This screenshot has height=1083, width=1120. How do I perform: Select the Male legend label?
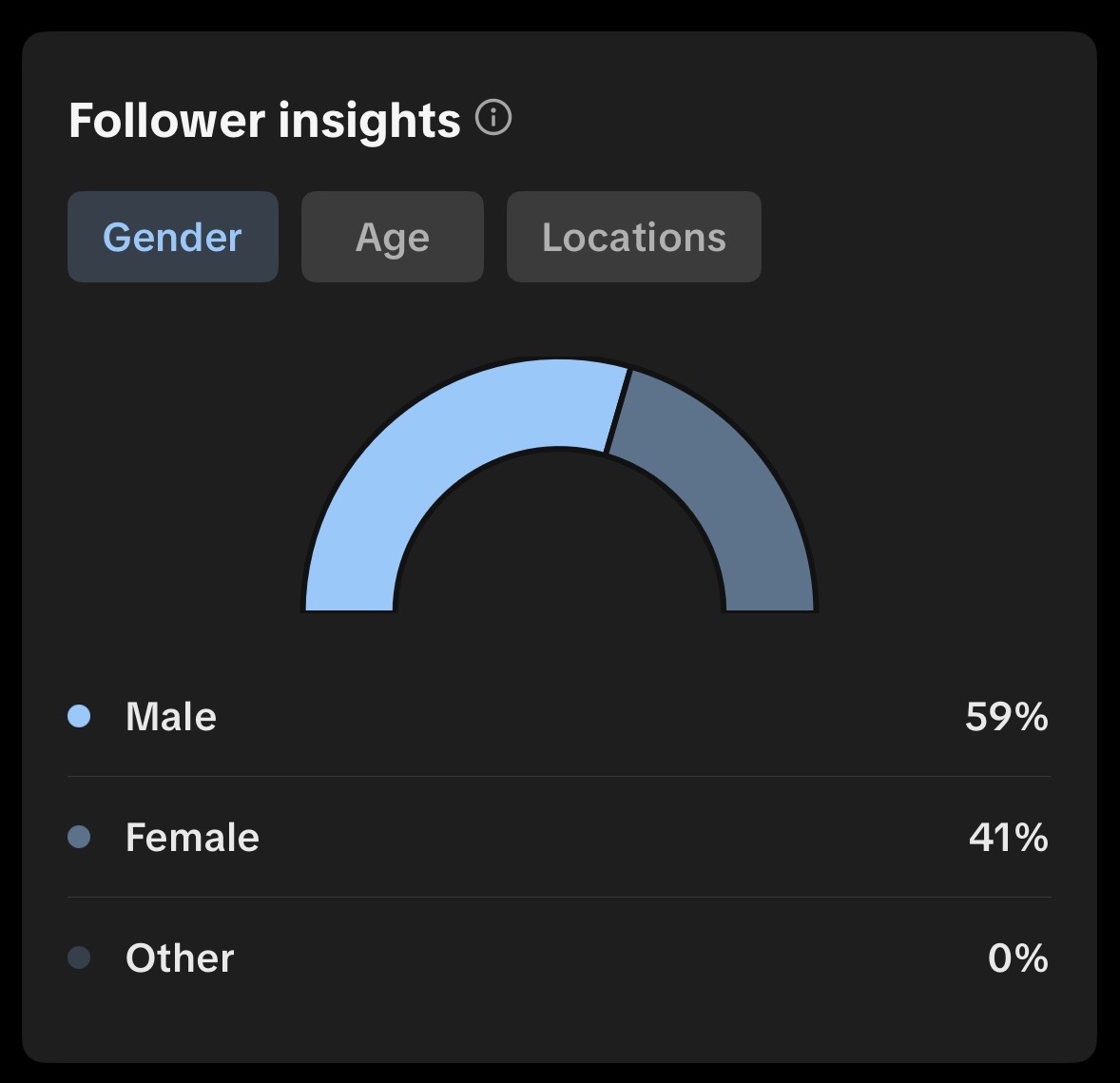pyautogui.click(x=171, y=716)
